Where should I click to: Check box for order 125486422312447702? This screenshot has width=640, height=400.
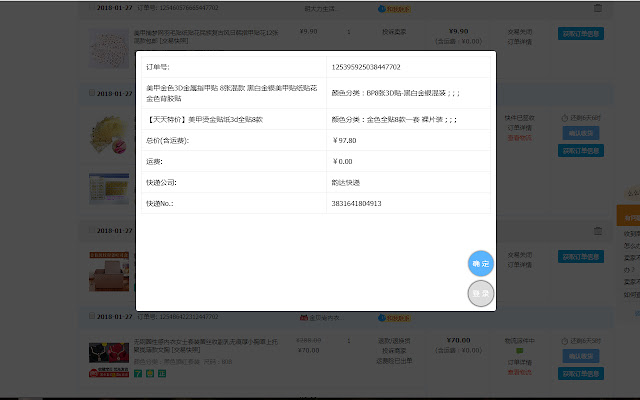(92, 316)
